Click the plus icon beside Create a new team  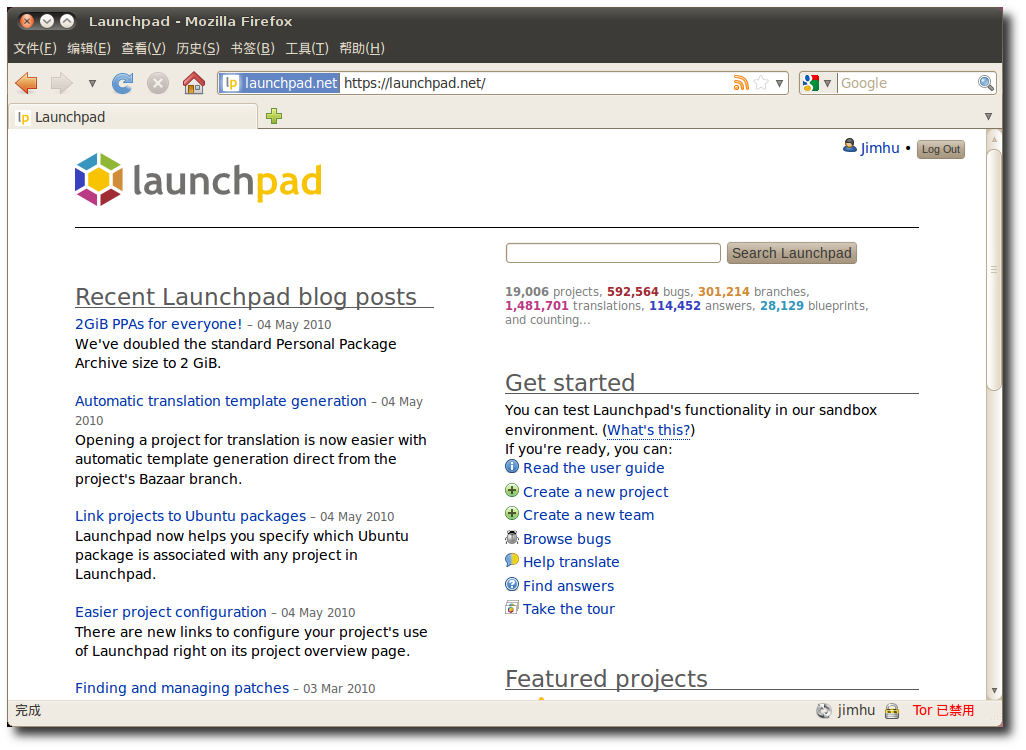[x=512, y=514]
